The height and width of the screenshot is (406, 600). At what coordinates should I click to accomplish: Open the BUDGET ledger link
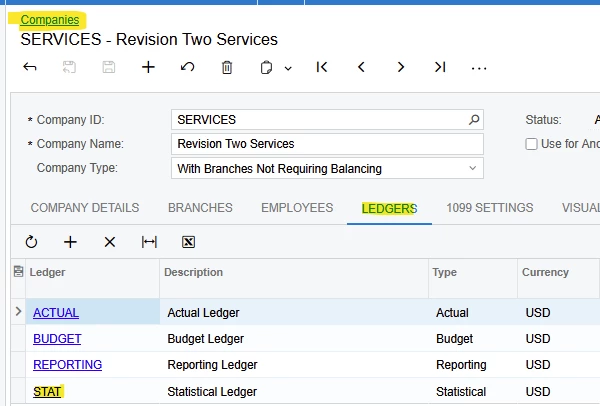pos(57,339)
